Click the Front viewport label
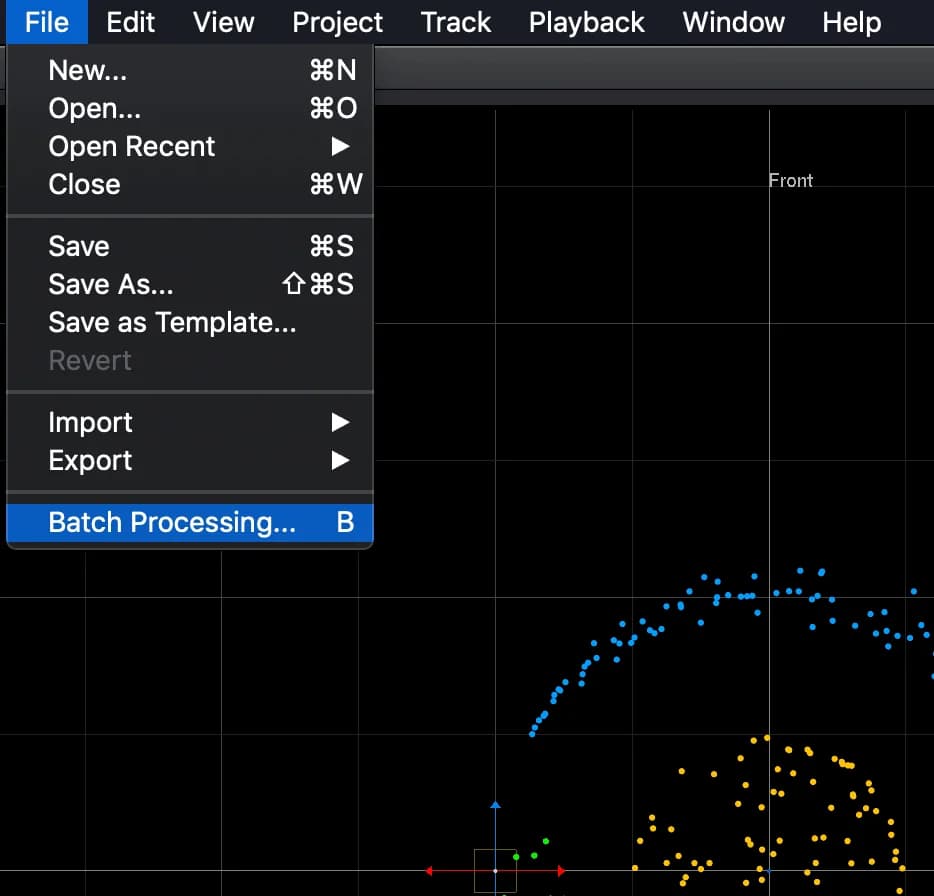Viewport: 934px width, 896px height. click(x=790, y=180)
